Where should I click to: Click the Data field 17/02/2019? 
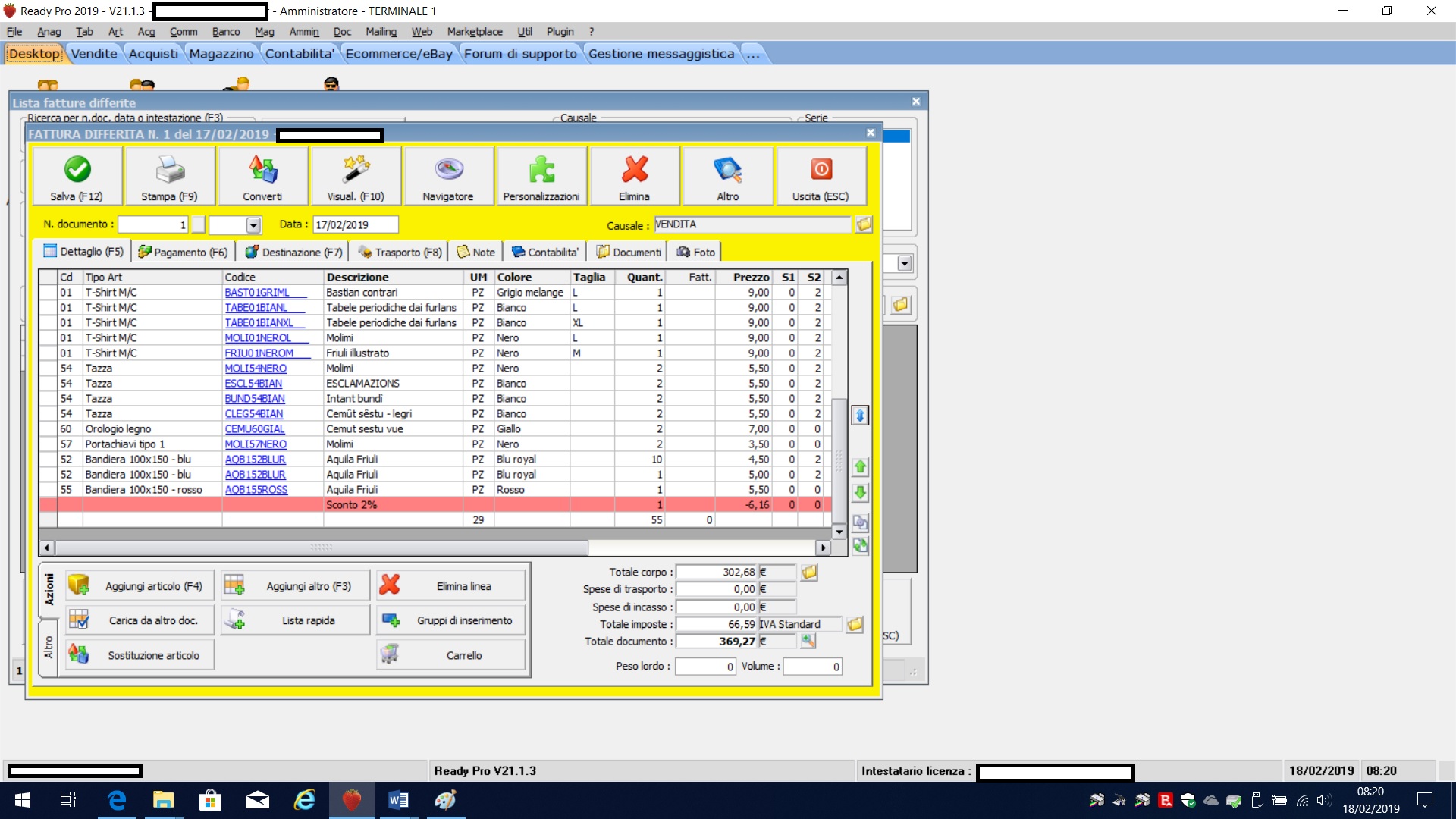point(355,225)
